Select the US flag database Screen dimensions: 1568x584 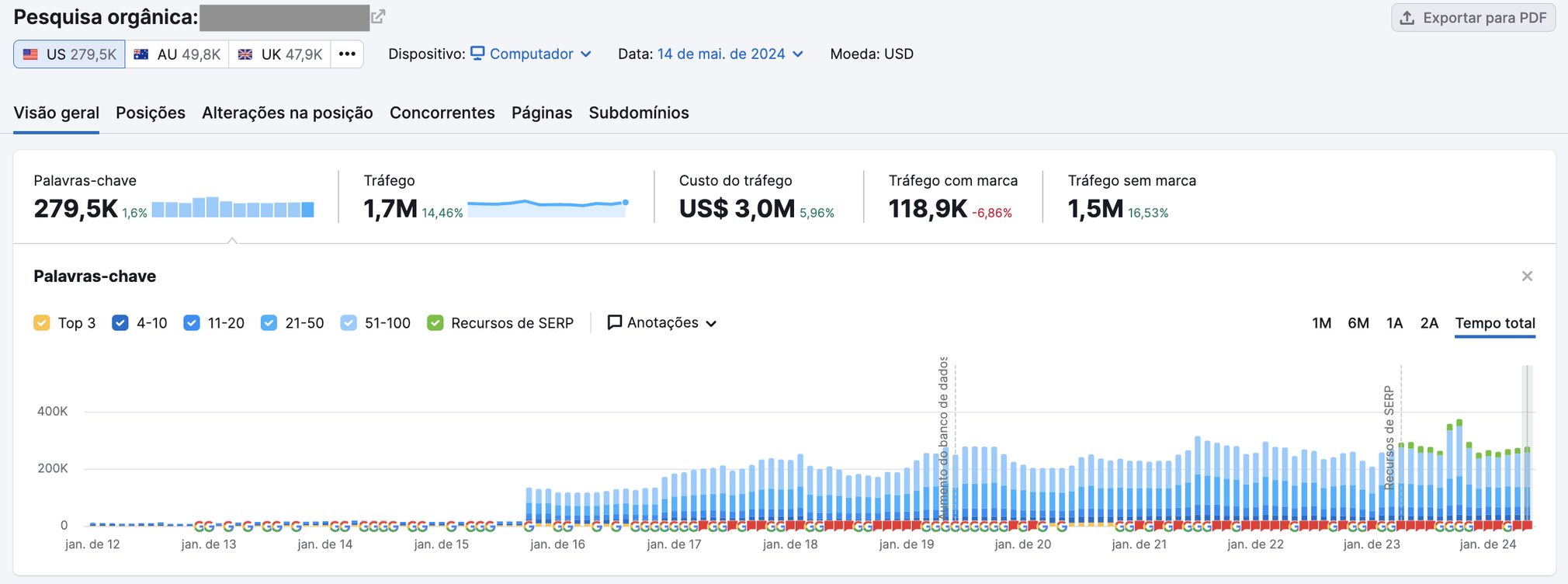[x=69, y=54]
